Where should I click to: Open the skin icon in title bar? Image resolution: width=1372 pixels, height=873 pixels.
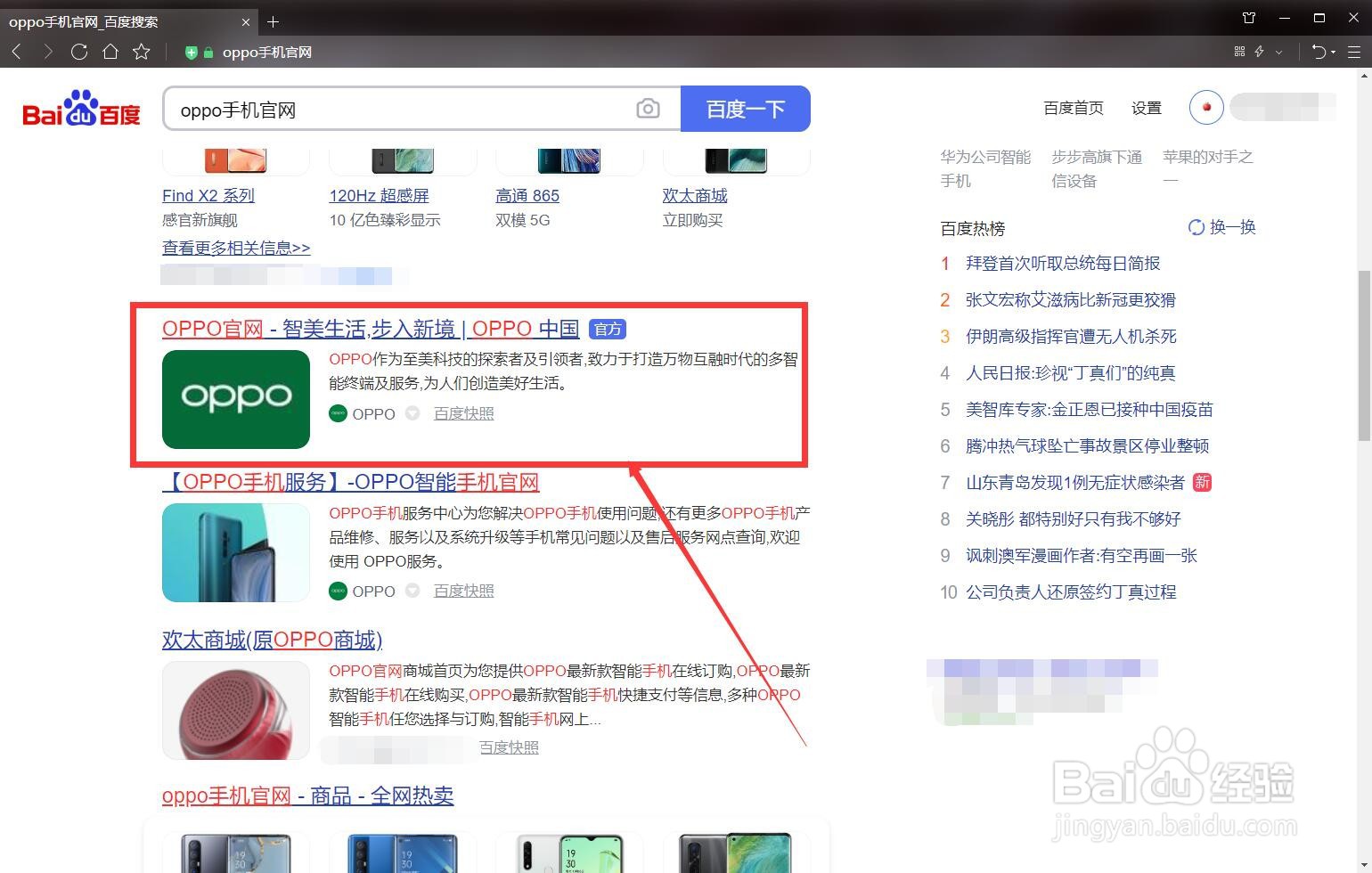[x=1249, y=18]
